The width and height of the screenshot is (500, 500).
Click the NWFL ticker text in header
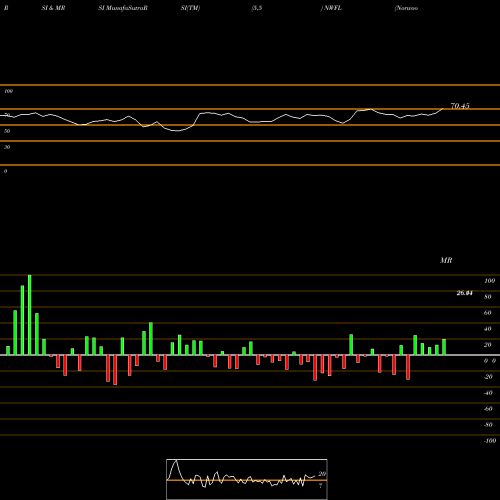click(x=333, y=8)
